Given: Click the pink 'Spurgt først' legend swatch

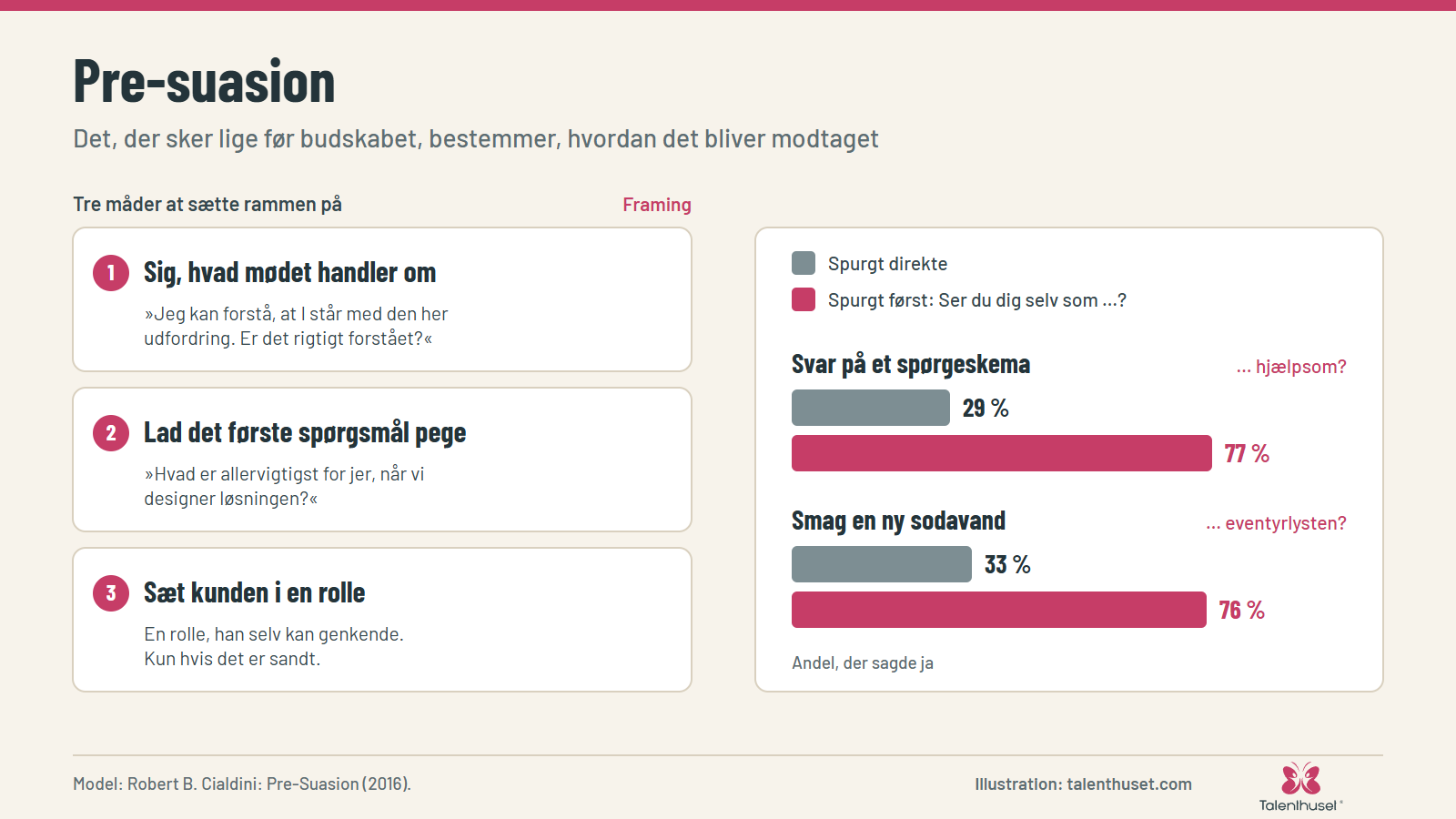Looking at the screenshot, I should coord(804,299).
